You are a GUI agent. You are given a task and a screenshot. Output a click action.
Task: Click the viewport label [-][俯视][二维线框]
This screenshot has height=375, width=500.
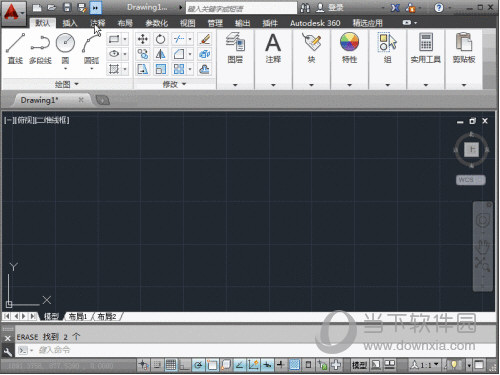click(x=37, y=120)
